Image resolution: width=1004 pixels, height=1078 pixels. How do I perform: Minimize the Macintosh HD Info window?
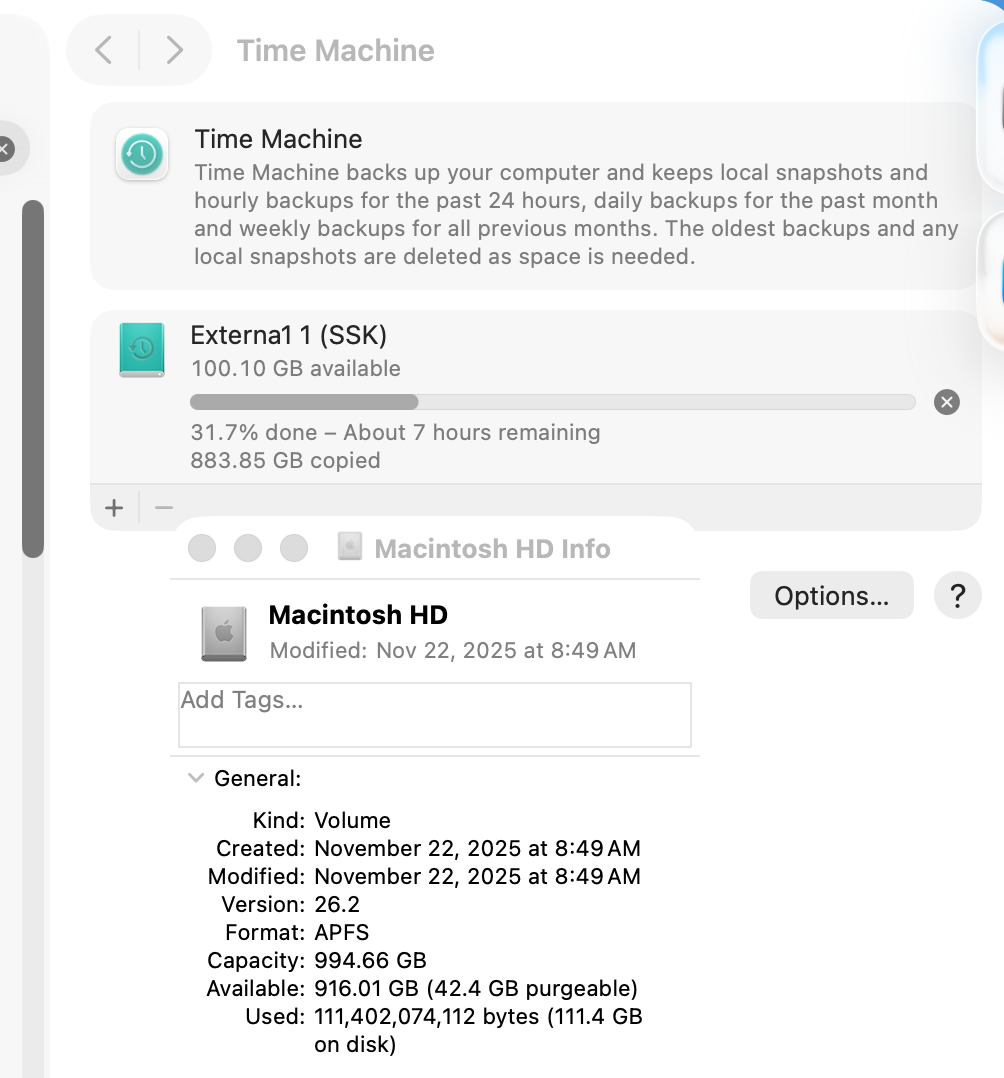pyautogui.click(x=248, y=548)
